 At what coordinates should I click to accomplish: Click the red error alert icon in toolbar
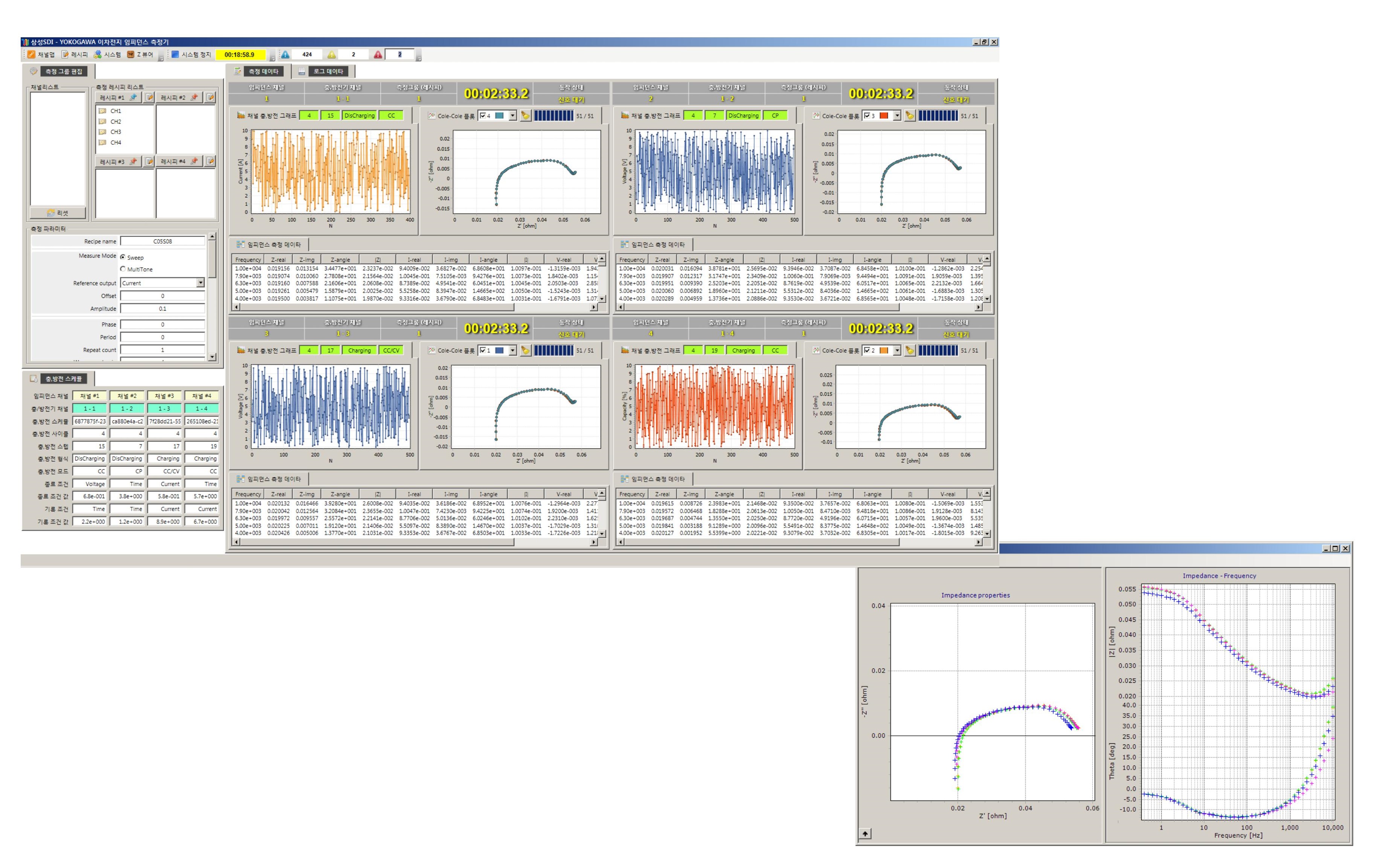click(377, 54)
